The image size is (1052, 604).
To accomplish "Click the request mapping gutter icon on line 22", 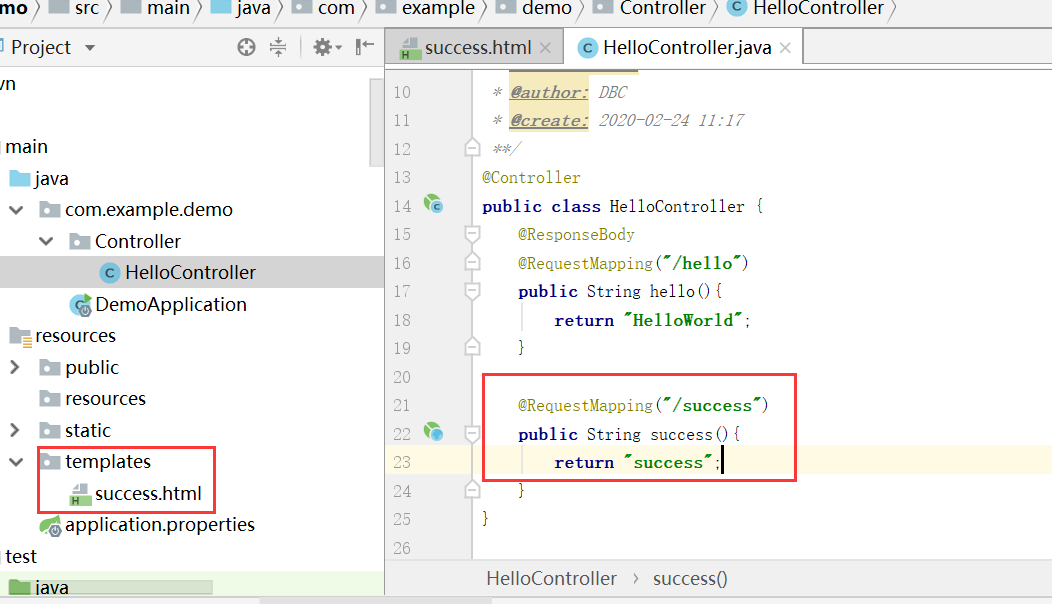I will [x=433, y=432].
